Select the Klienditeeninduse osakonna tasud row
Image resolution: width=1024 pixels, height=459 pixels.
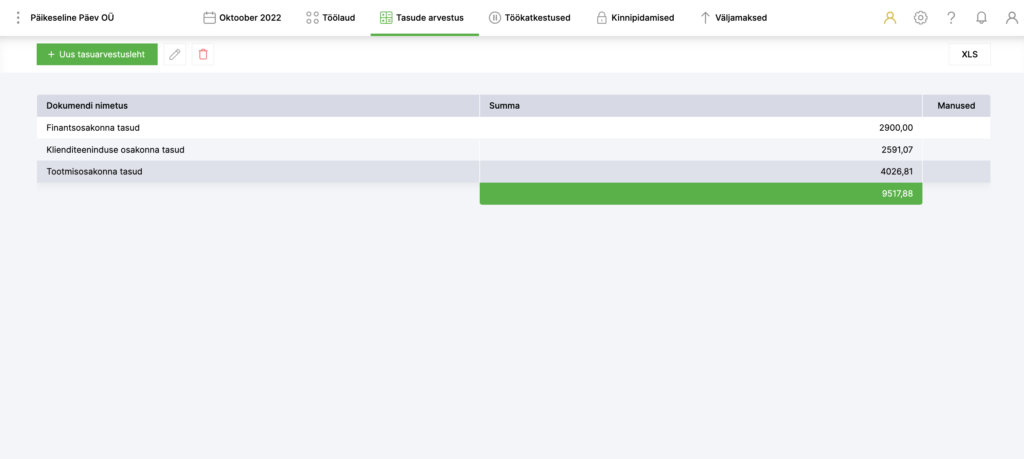pos(513,150)
